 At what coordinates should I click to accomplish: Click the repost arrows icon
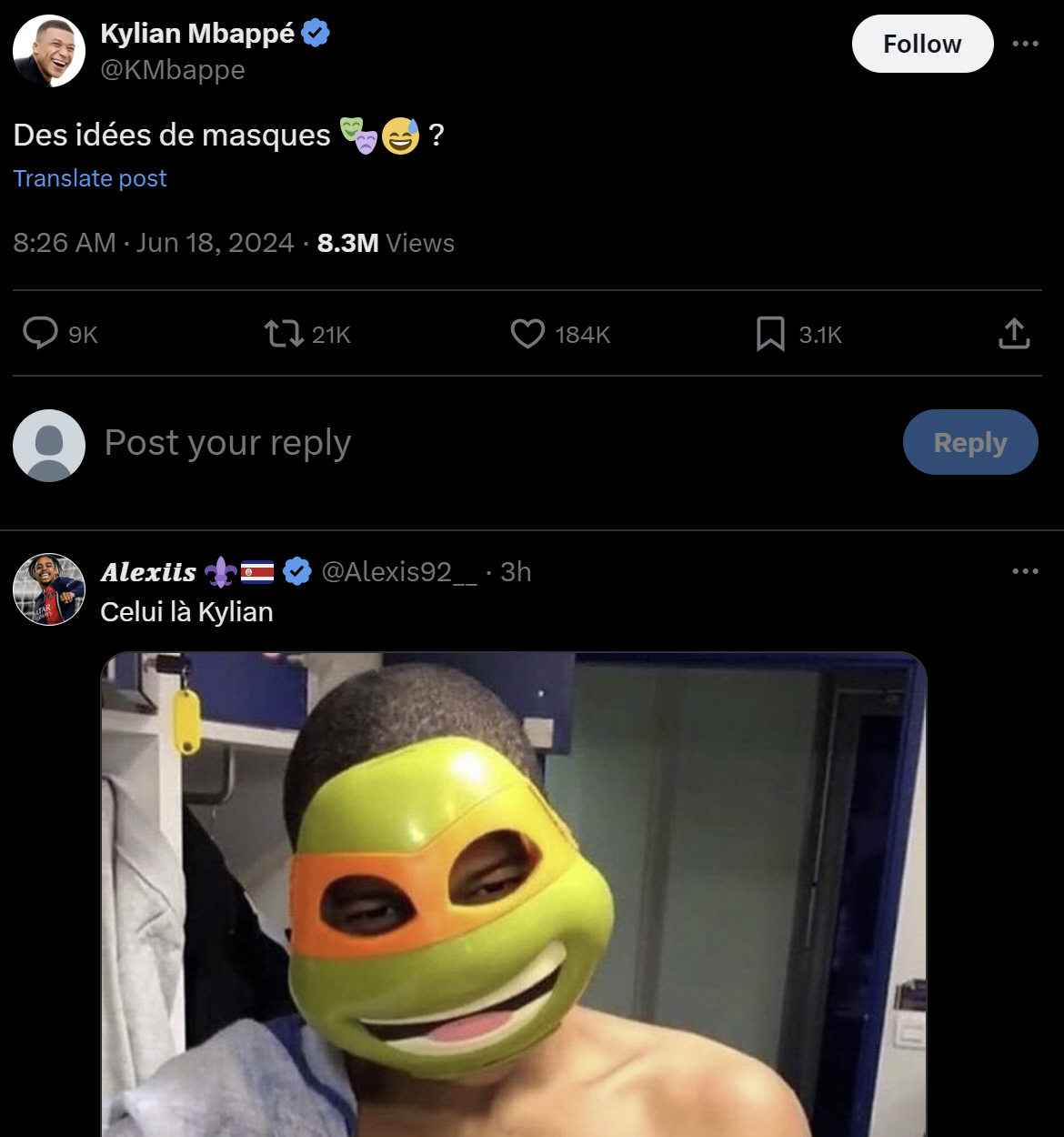[284, 334]
